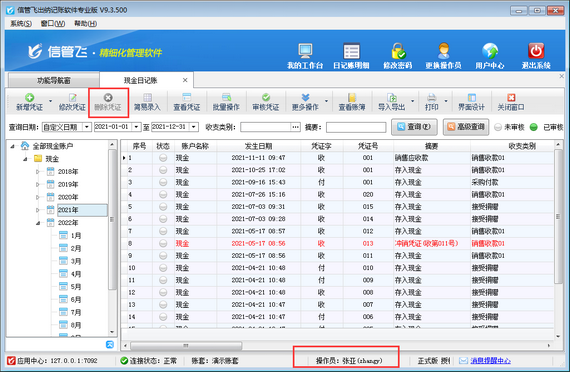Toggle the status circle in row 1
This screenshot has height=372, width=570.
[163, 158]
